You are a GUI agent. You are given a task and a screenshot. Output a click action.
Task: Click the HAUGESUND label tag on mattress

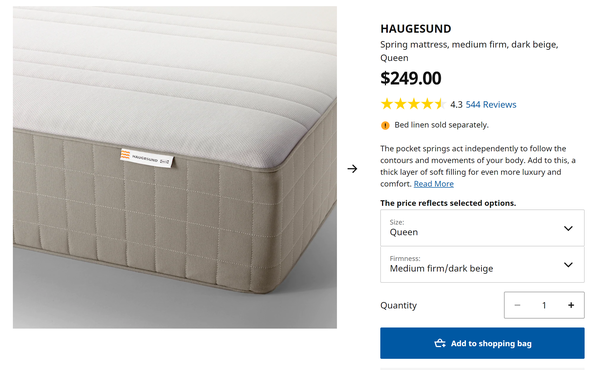147,158
